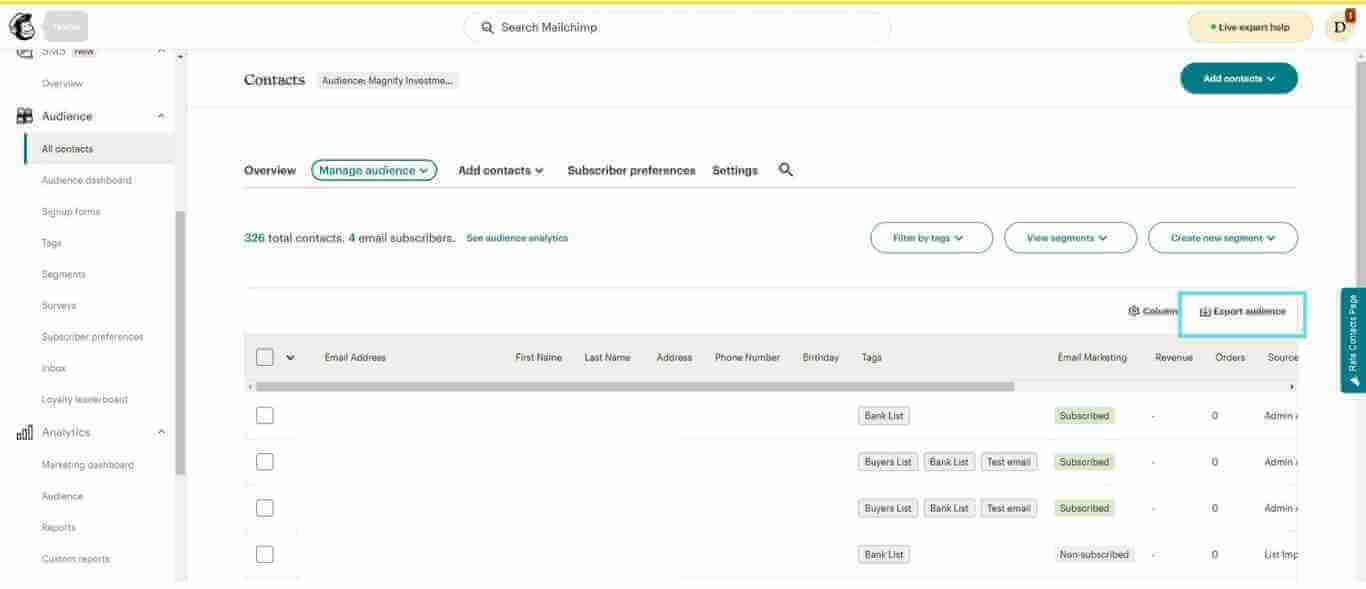The width and height of the screenshot is (1366, 589).
Task: Select the Non-subscribed contact row checkbox
Action: [265, 554]
